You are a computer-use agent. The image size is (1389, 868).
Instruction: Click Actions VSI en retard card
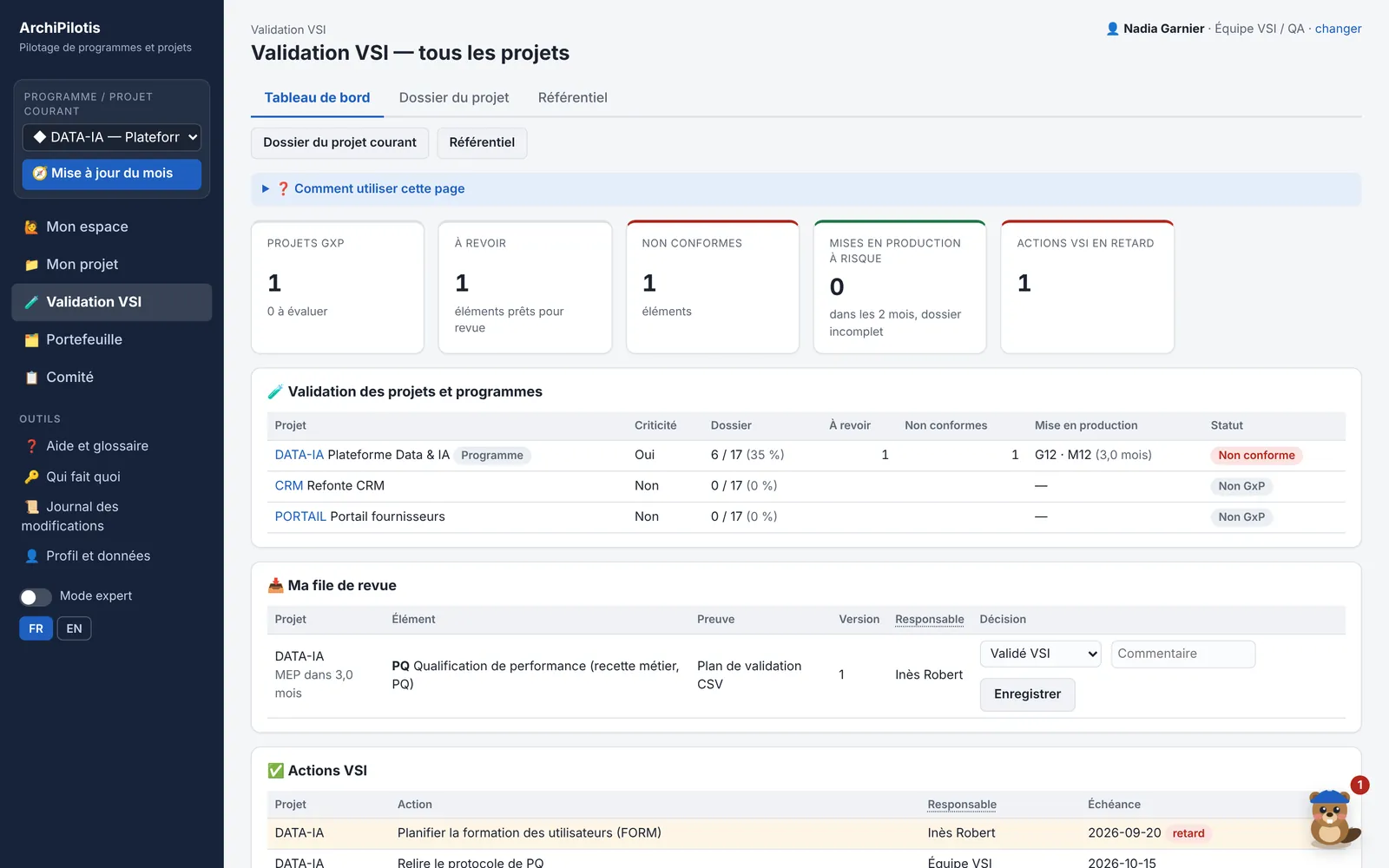coord(1087,287)
